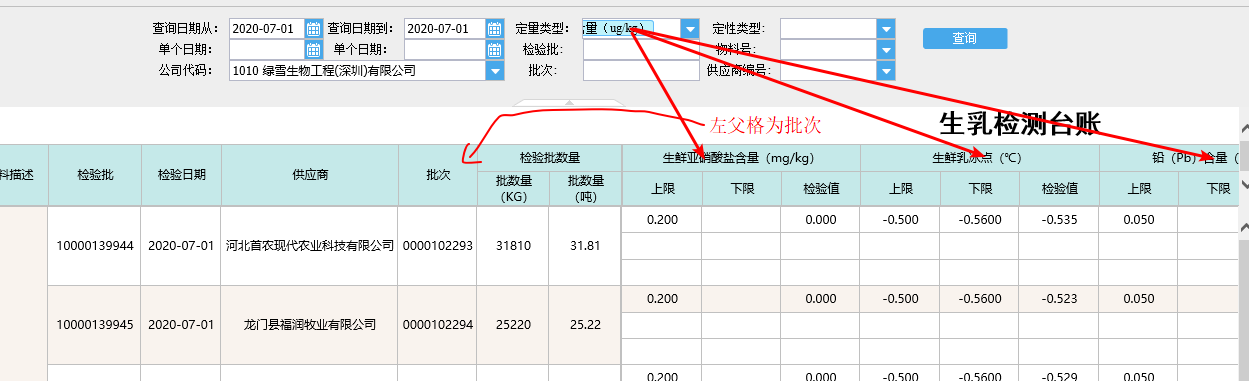Click the 生乳检测台账 report title

tap(1019, 123)
